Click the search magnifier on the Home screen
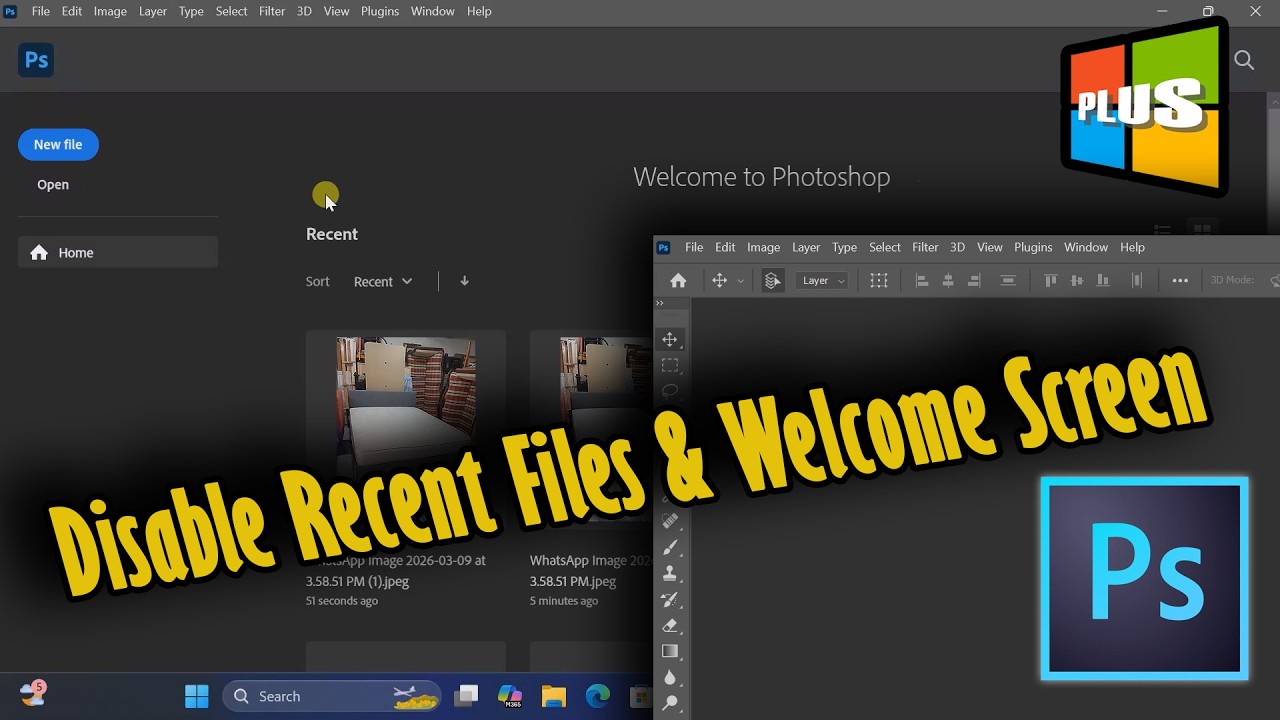Image resolution: width=1280 pixels, height=720 pixels. (x=1244, y=60)
